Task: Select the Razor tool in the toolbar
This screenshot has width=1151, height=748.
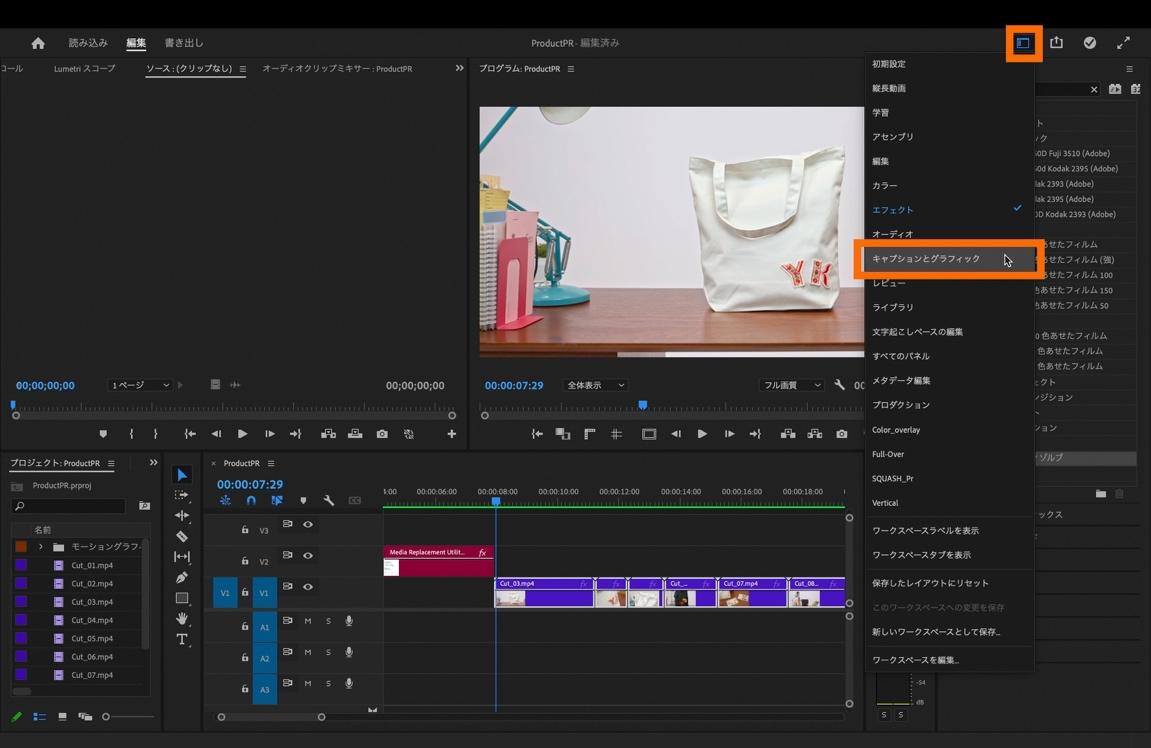Action: (x=181, y=536)
